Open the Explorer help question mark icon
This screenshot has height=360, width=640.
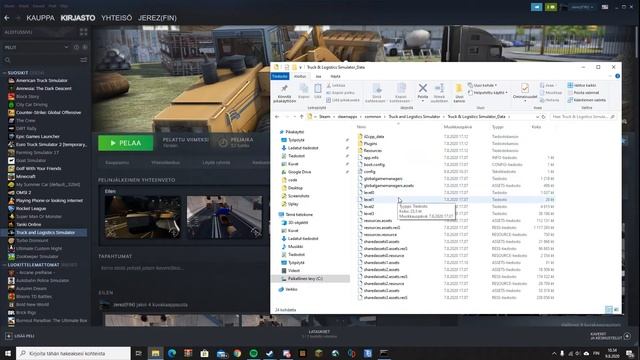pos(617,76)
